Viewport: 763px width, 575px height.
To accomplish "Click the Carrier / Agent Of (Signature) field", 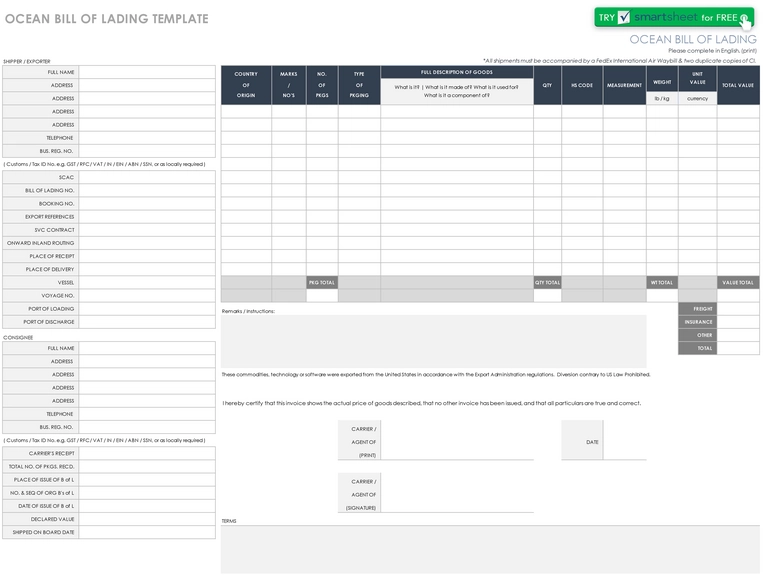I will coord(457,493).
